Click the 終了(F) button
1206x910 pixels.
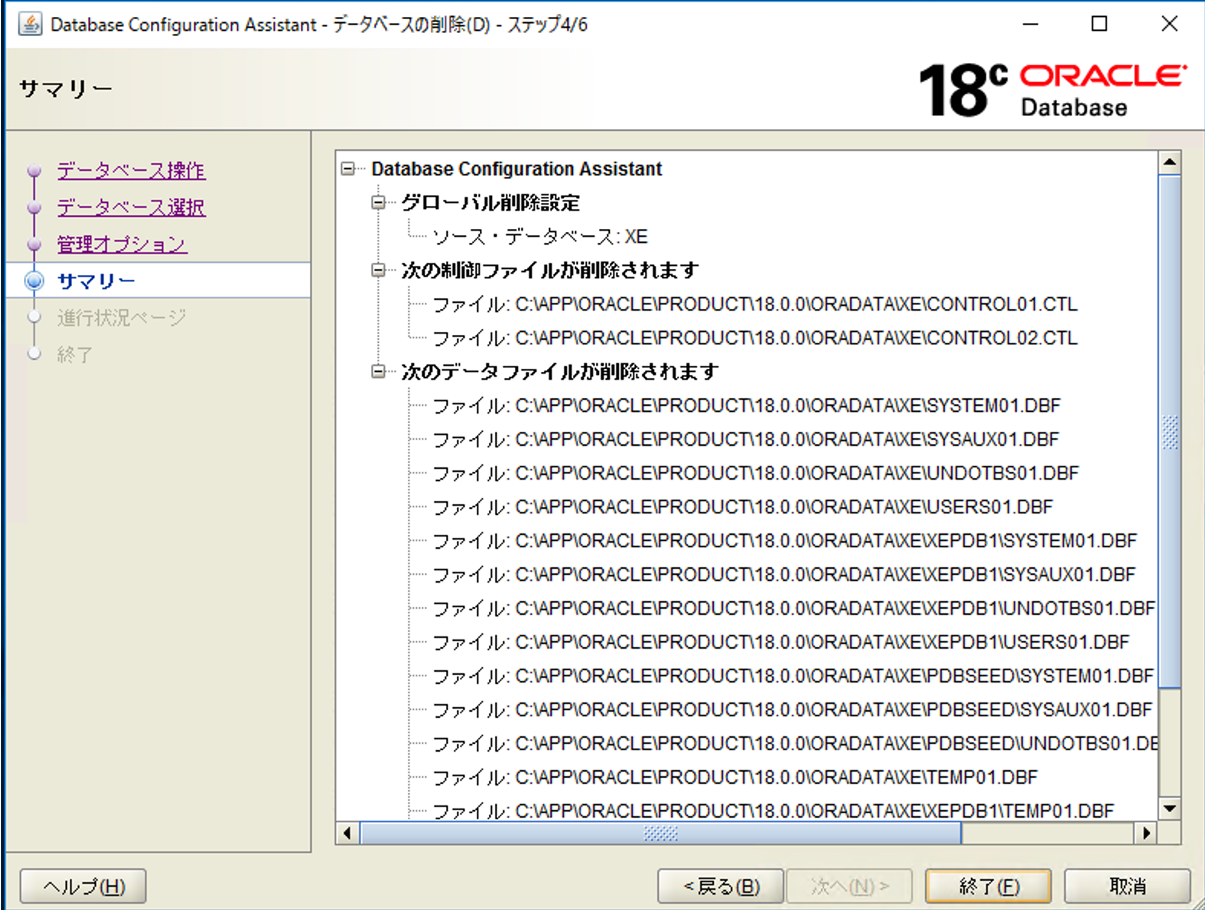[987, 886]
